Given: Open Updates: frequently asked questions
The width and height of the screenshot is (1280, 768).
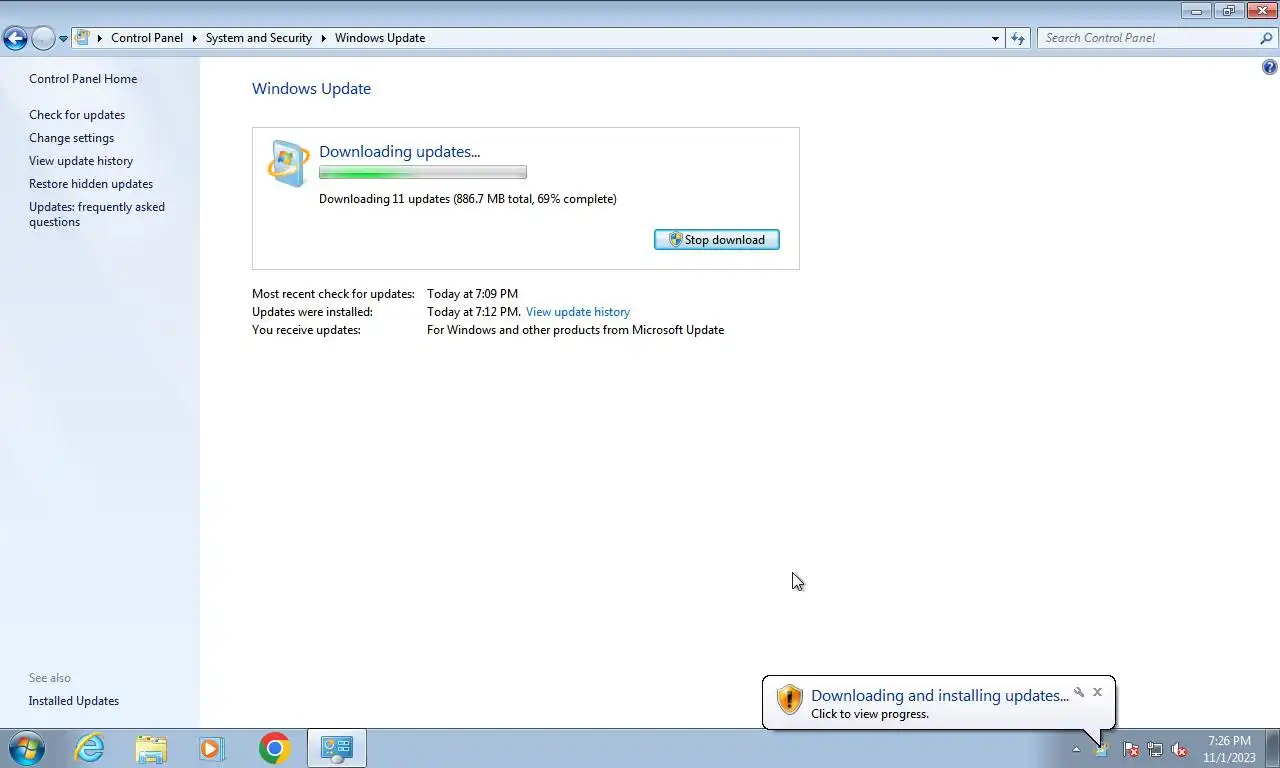Looking at the screenshot, I should (97, 214).
